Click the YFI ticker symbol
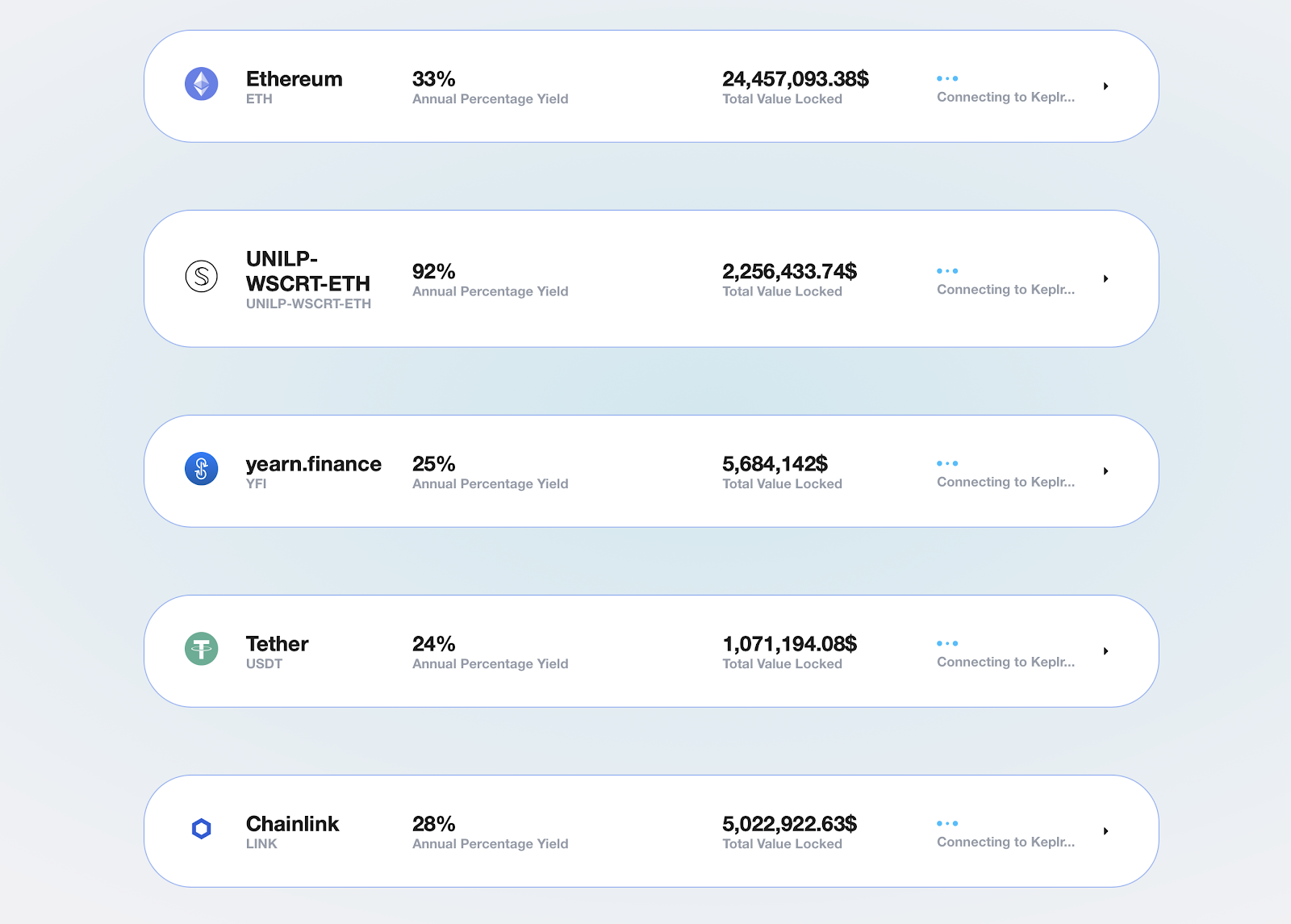1291x924 pixels. click(x=257, y=484)
